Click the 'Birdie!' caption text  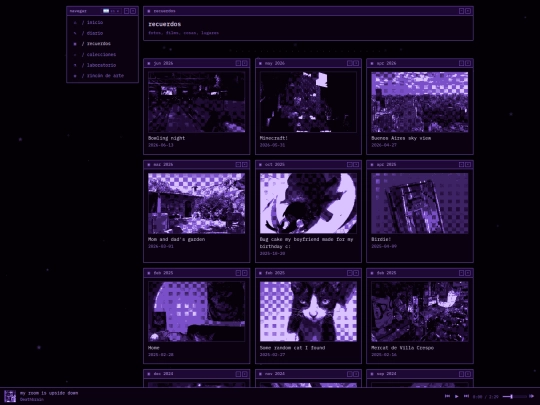(x=381, y=239)
